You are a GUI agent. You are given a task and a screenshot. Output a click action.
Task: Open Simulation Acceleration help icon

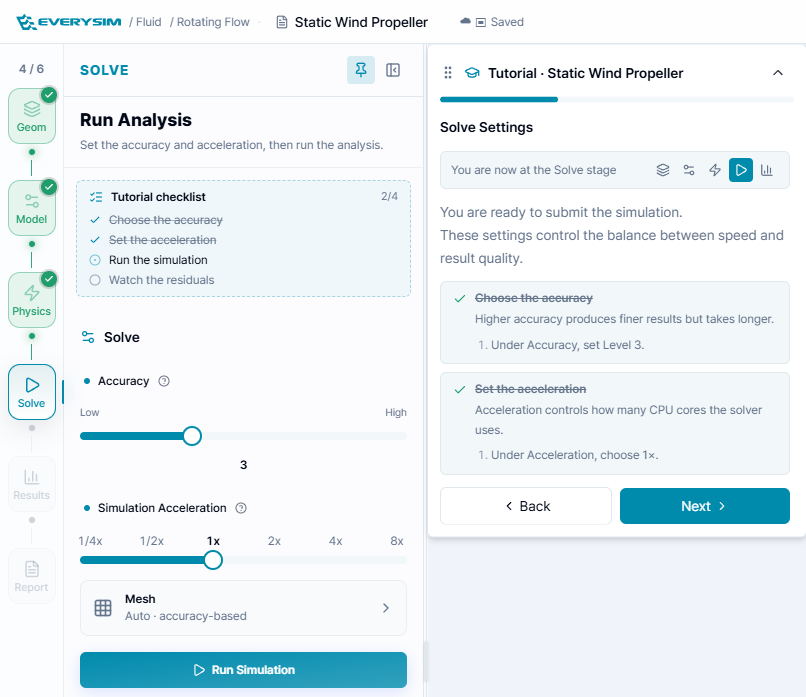pos(241,508)
